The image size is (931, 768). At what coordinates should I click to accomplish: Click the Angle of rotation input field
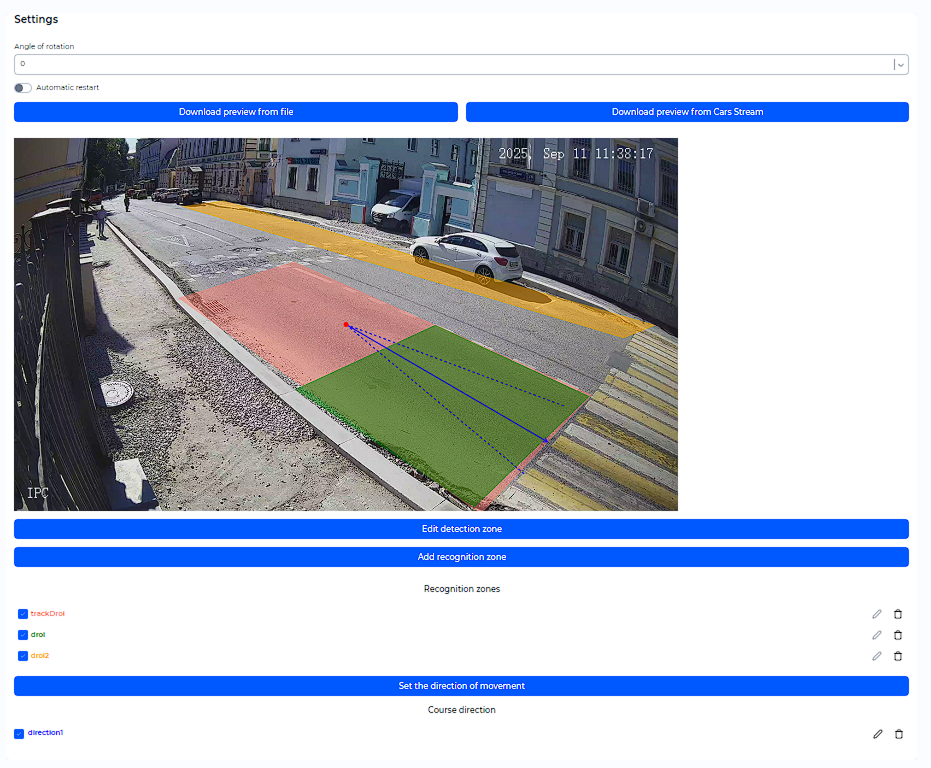(x=400, y=63)
